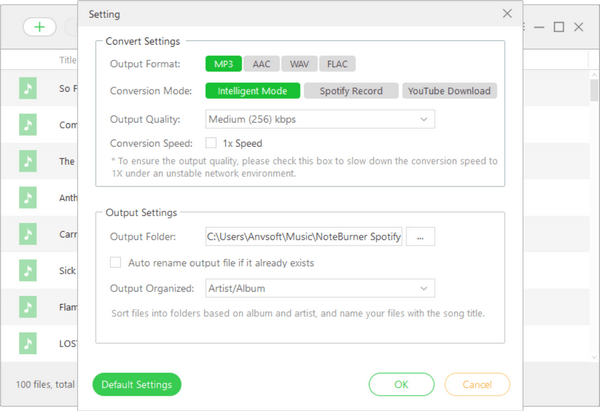Image resolution: width=600 pixels, height=411 pixels.
Task: Select AAC output format
Action: coord(261,64)
